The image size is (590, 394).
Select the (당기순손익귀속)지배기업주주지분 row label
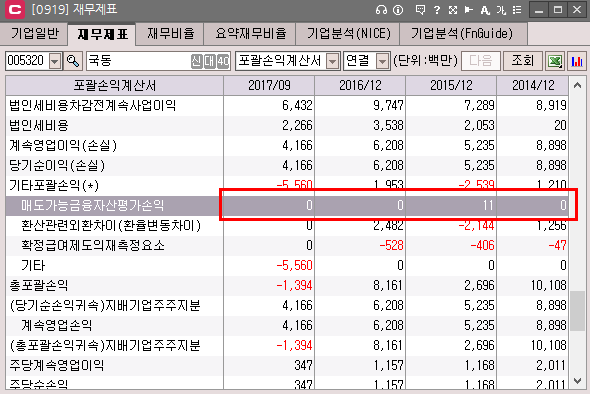pyautogui.click(x=105, y=305)
